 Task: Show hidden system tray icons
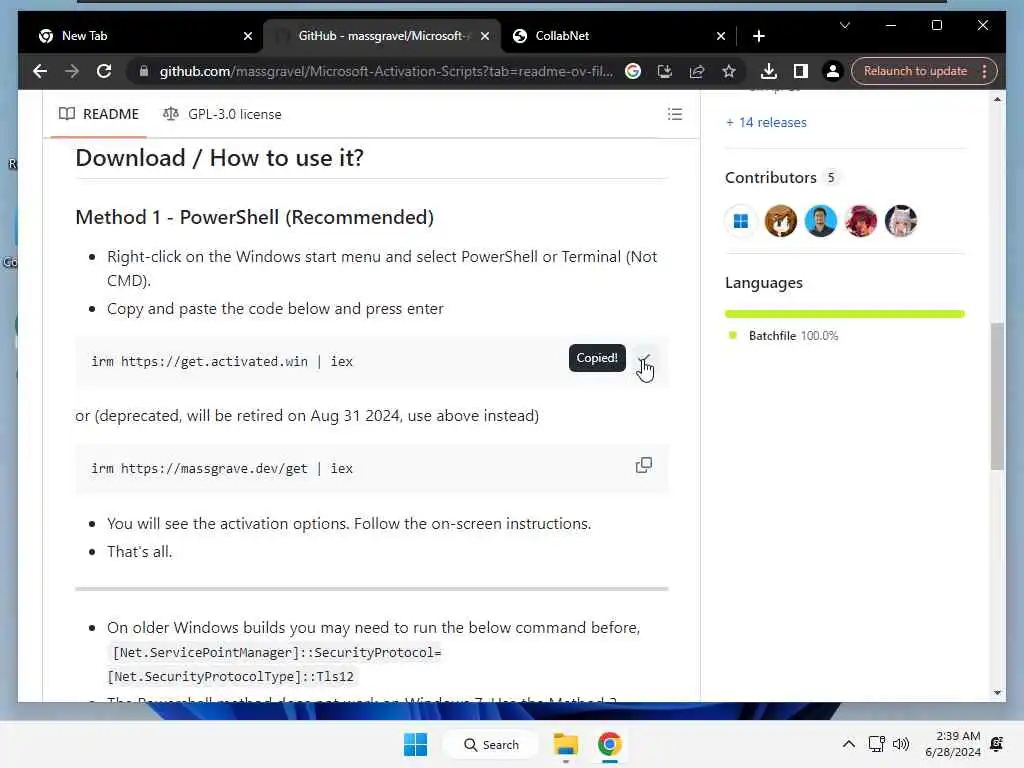[x=848, y=744]
